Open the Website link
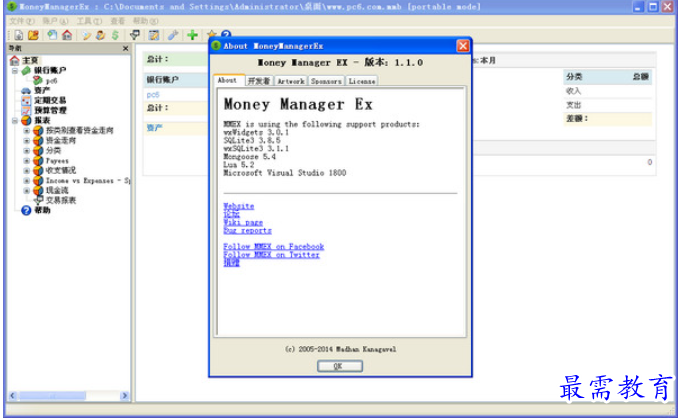Image resolution: width=681 pixels, height=419 pixels. [x=238, y=206]
